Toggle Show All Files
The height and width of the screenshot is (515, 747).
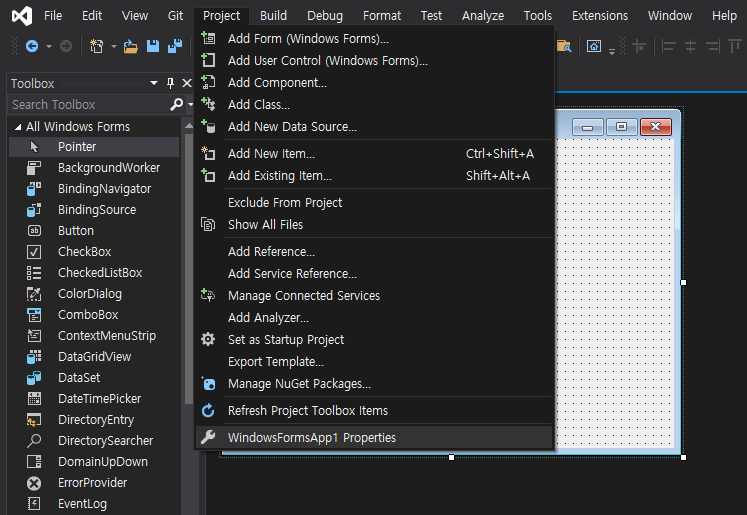[374, 224]
